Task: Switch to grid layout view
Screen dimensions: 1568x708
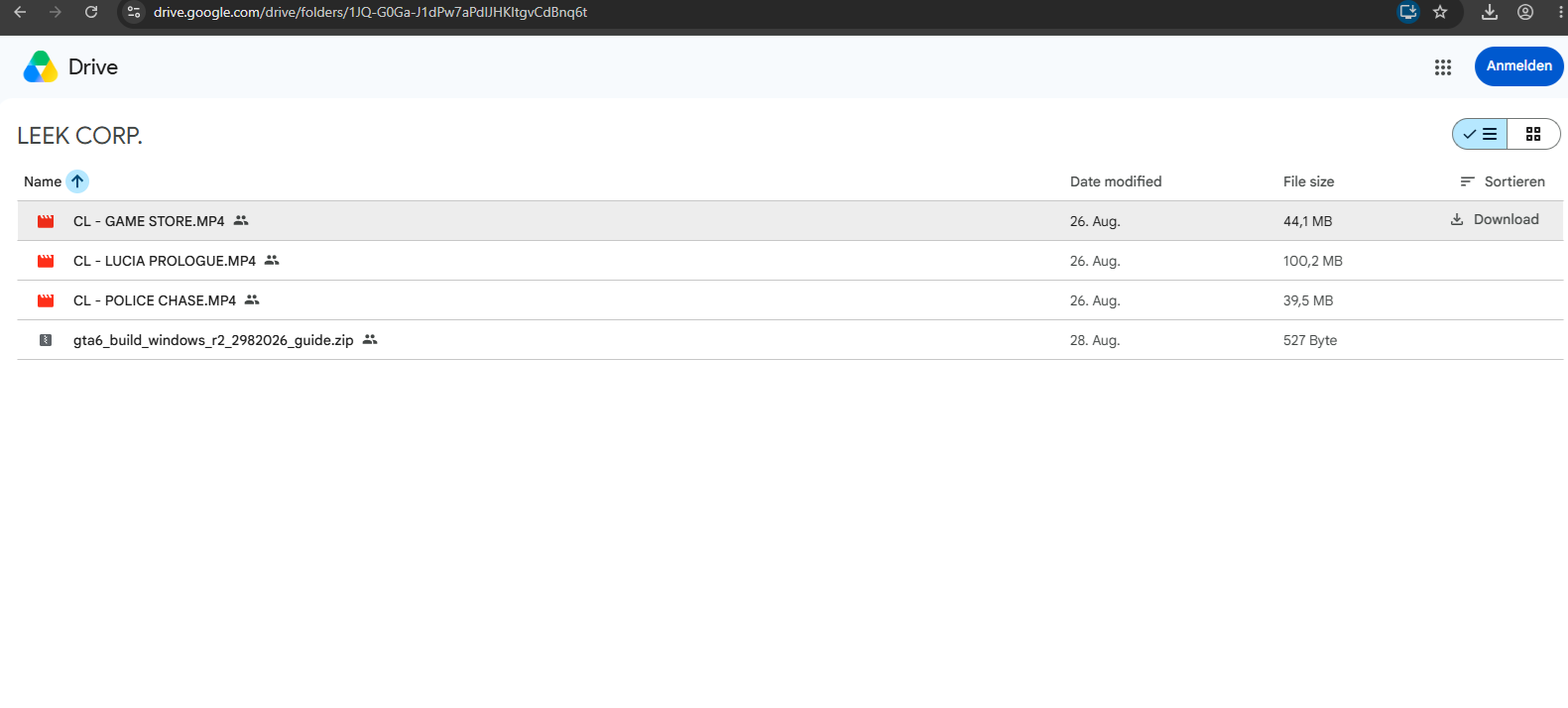Action: click(x=1533, y=134)
